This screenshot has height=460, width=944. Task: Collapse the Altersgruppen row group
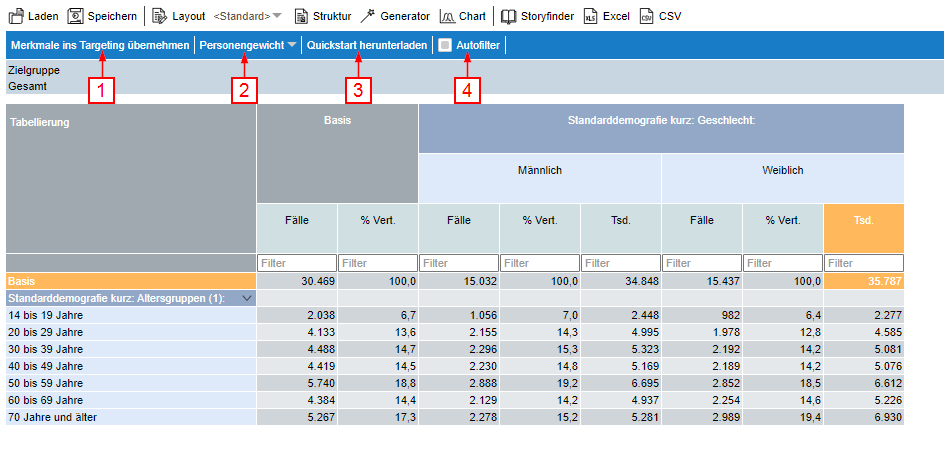tap(246, 298)
